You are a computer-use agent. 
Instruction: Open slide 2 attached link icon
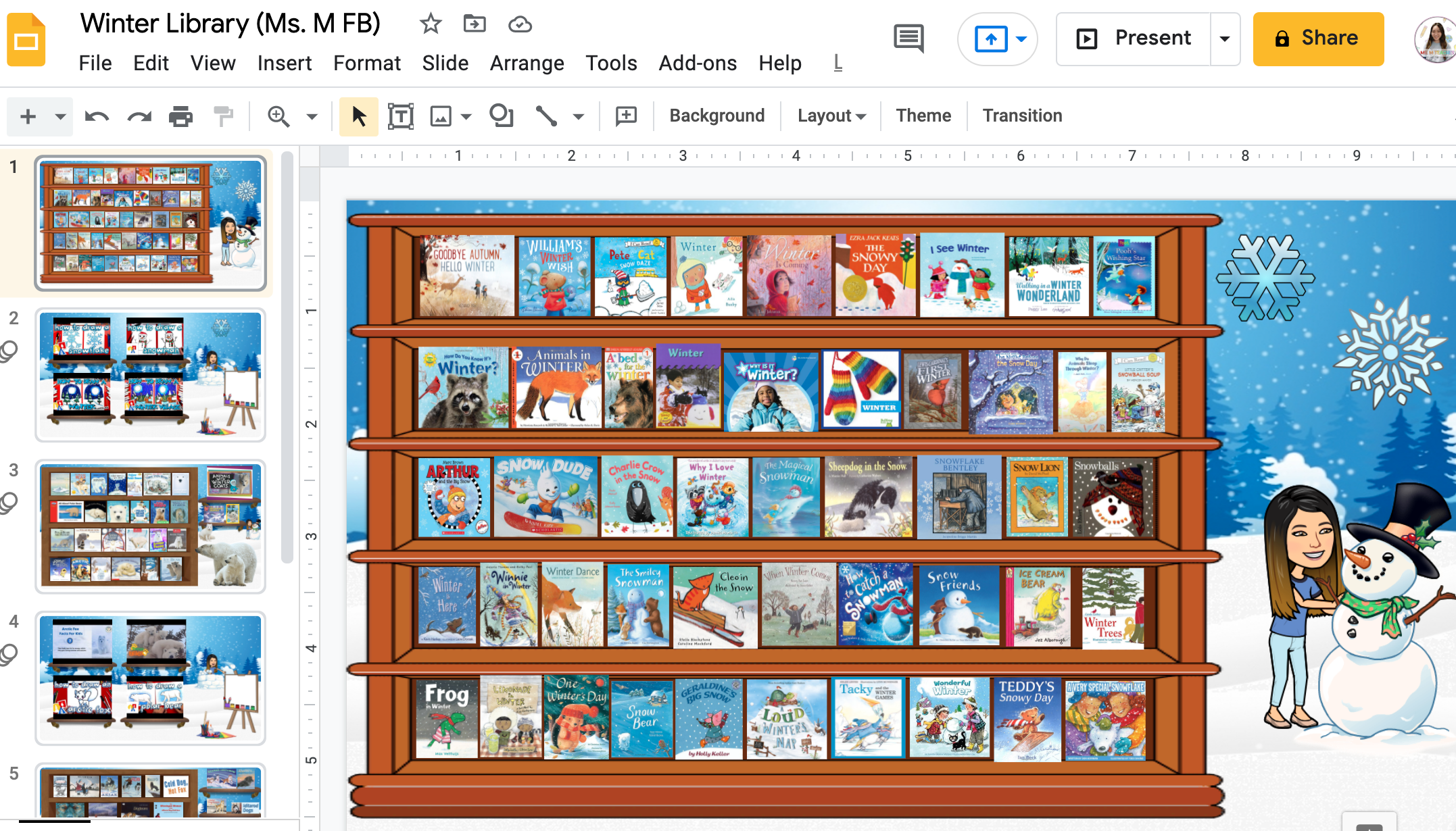[x=9, y=351]
